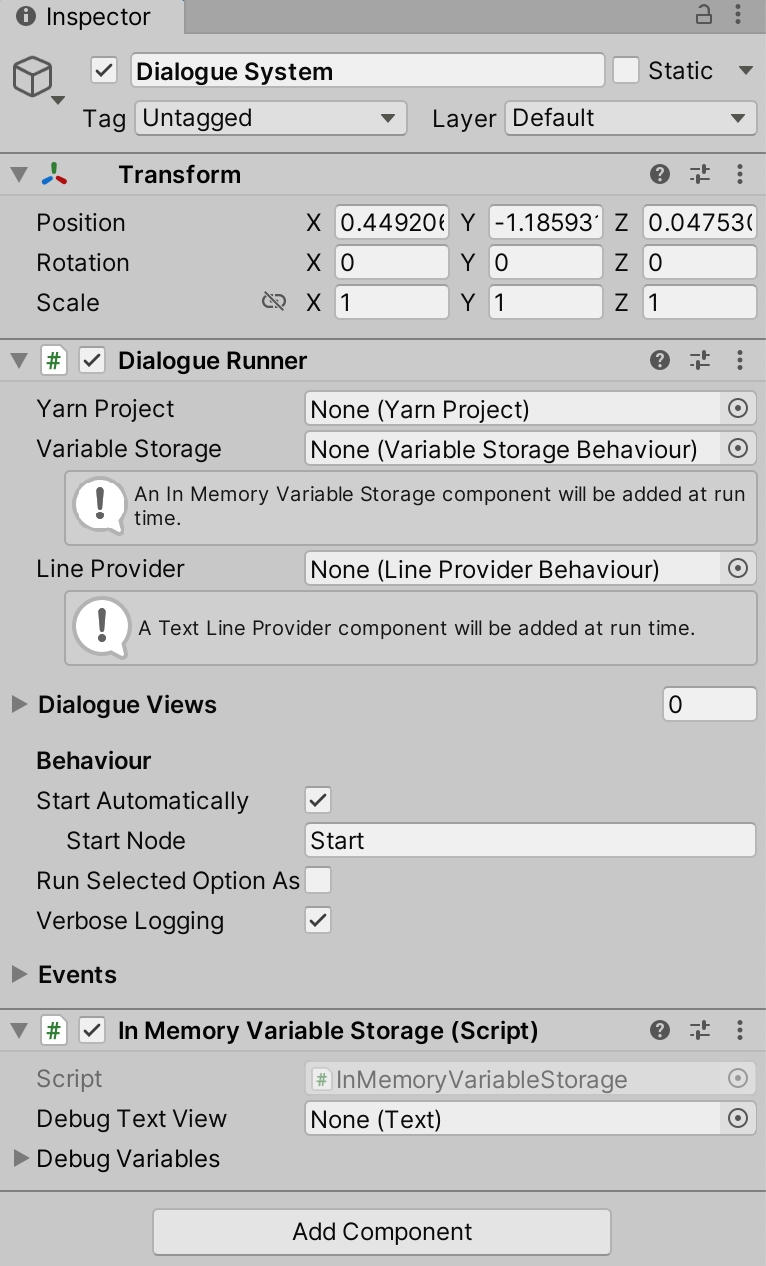Open the Layer dropdown
Viewport: 766px width, 1266px height.
coord(630,119)
